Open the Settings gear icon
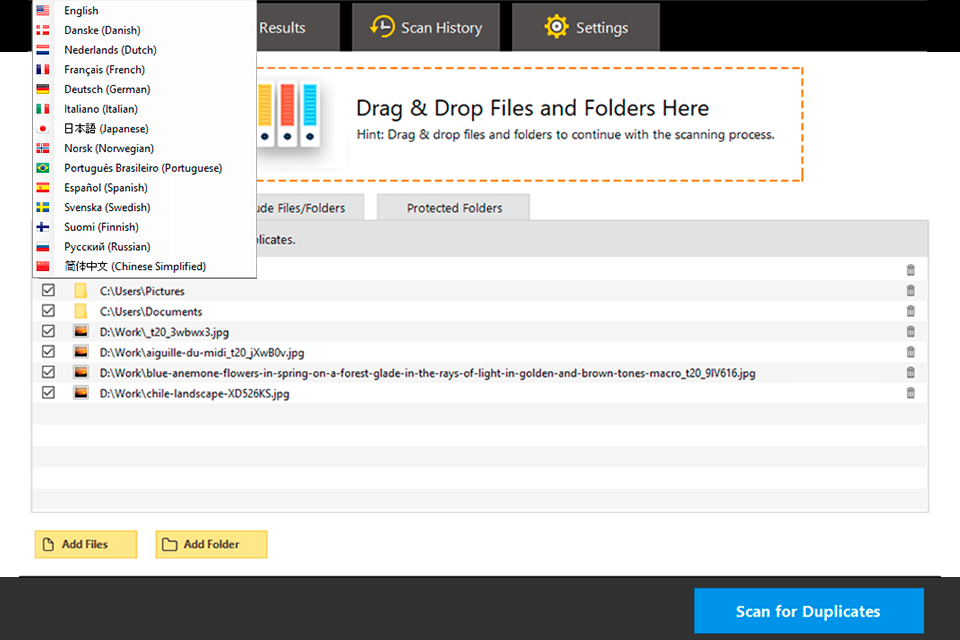This screenshot has height=640, width=960. (555, 27)
